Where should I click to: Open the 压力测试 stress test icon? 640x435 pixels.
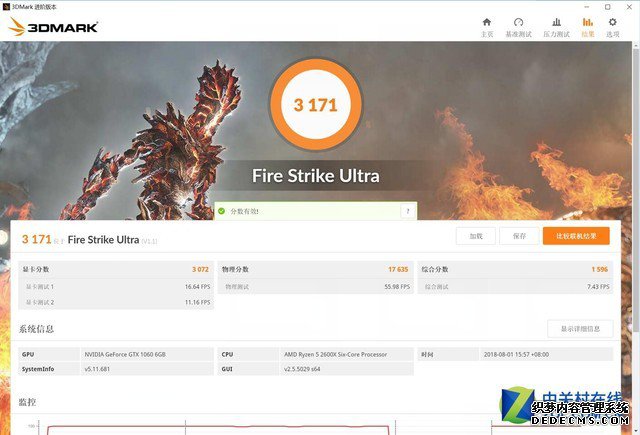(556, 22)
